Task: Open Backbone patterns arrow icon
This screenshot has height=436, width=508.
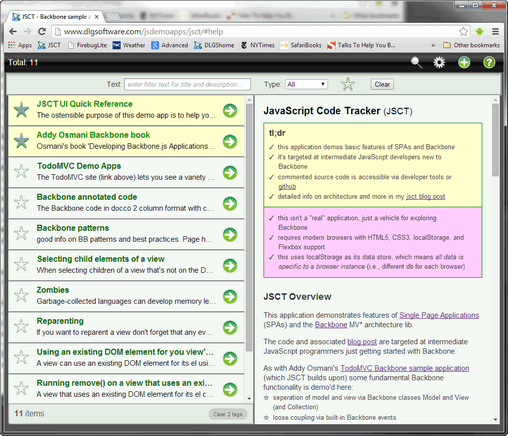Action: [x=230, y=234]
